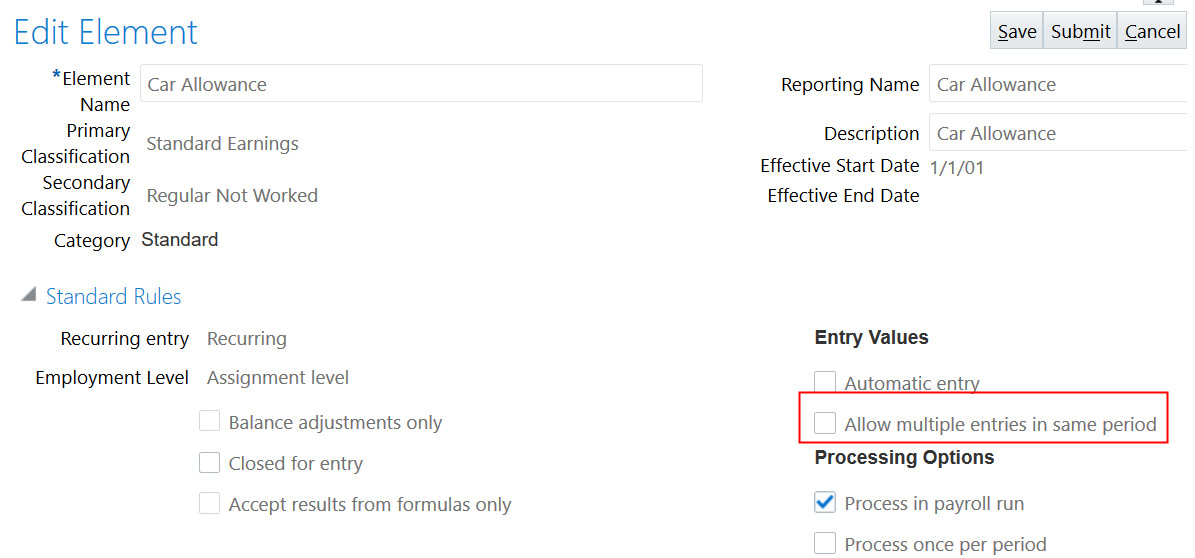
Task: Click the Regular Not Worked value
Action: tap(232, 195)
